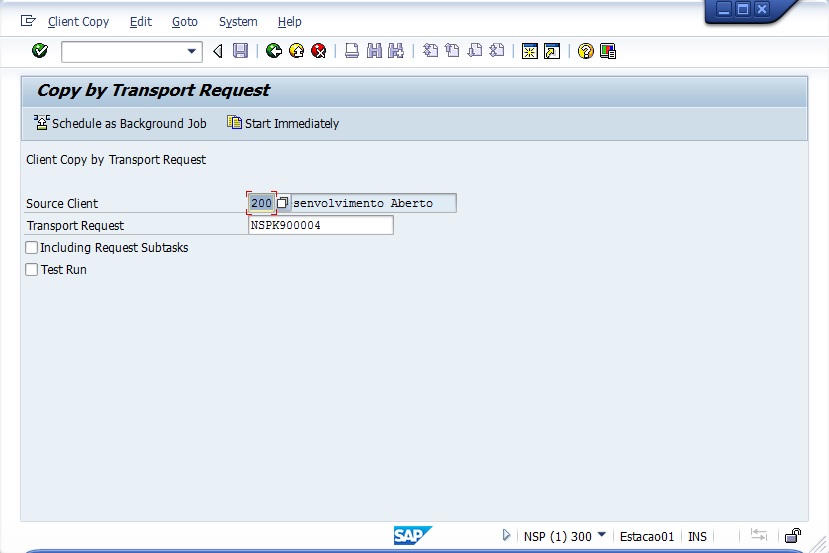Enable Including Request Subtasks checkbox

coord(32,248)
